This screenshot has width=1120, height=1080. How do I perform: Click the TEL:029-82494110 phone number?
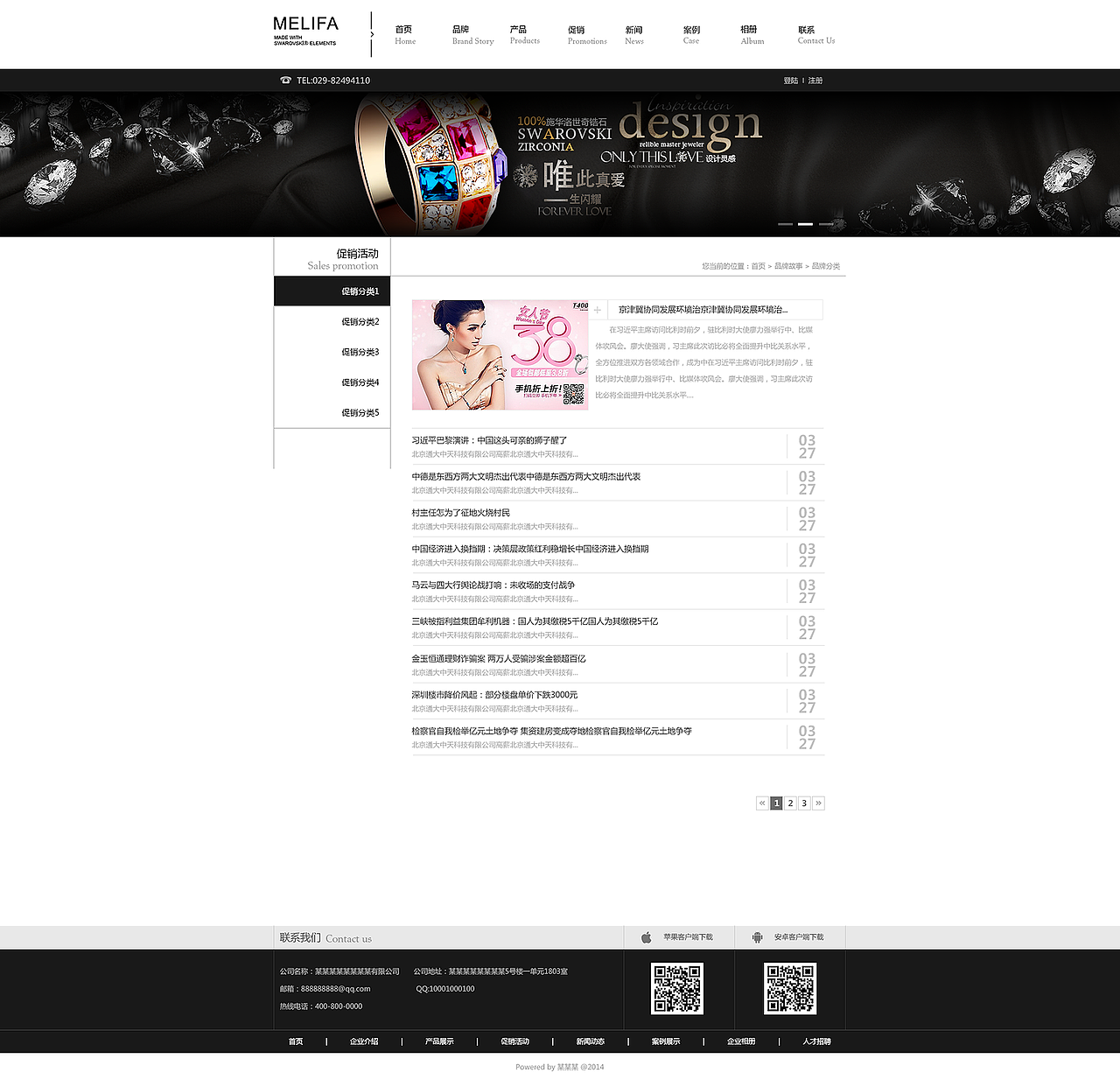point(333,81)
